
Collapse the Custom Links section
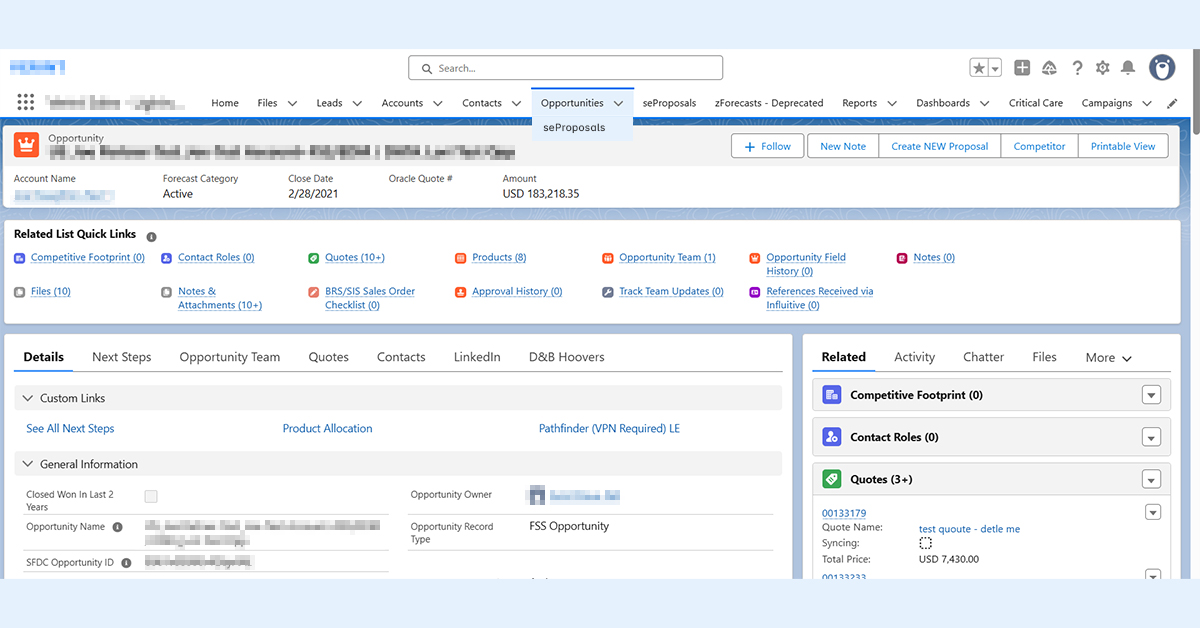[27, 398]
